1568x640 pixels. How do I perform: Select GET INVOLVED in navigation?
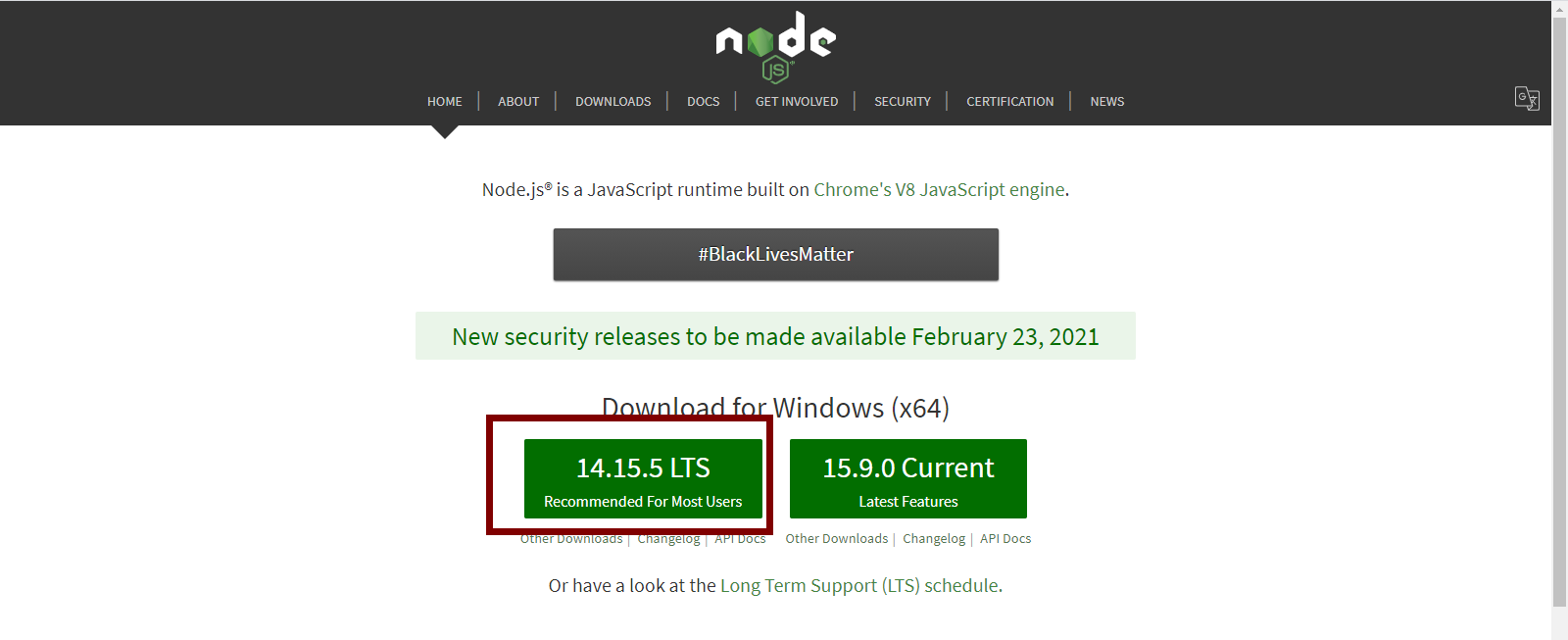797,101
